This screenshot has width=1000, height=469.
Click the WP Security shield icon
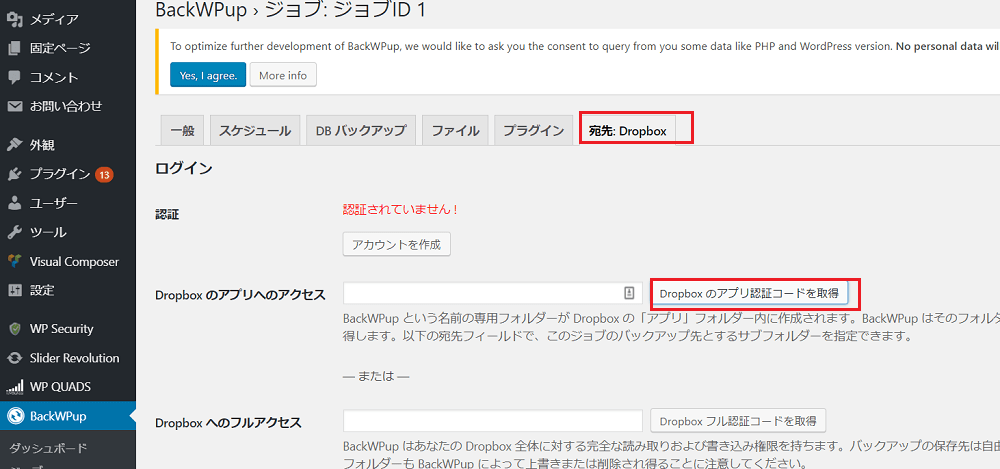click(x=14, y=328)
